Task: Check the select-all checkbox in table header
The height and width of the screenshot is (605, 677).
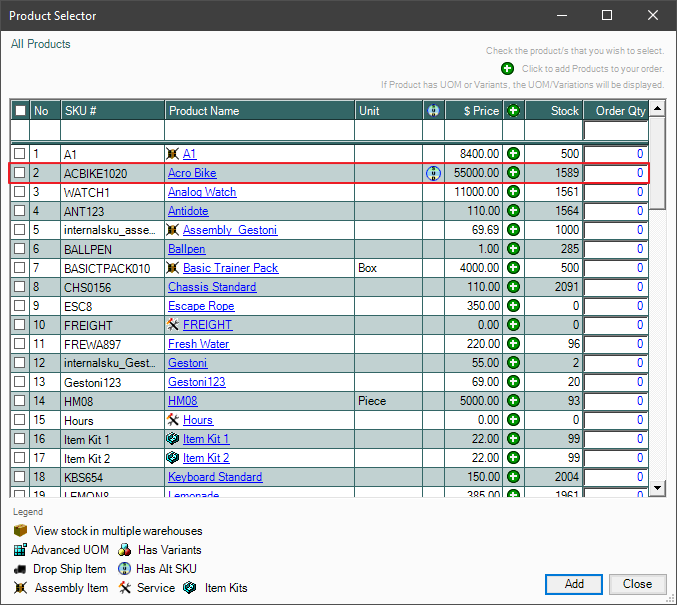Action: [20, 111]
